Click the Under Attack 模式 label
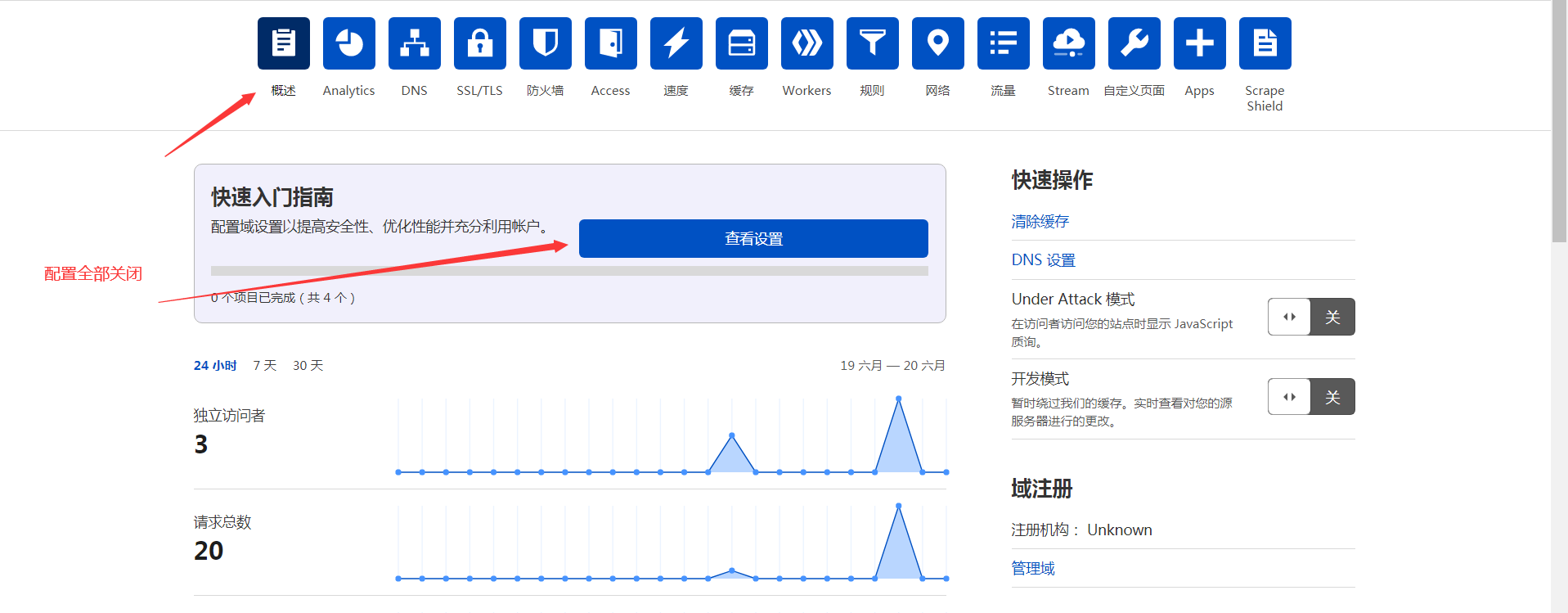This screenshot has height=613, width=1568. 1073,300
